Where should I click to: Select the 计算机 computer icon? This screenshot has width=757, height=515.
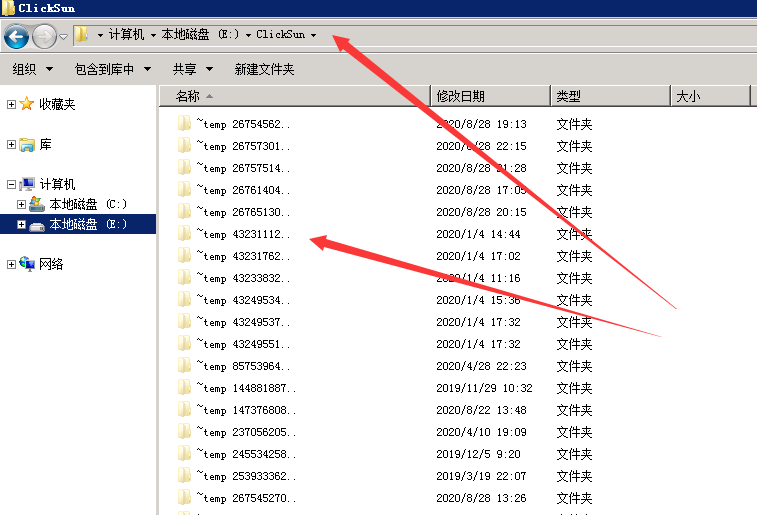(28, 184)
